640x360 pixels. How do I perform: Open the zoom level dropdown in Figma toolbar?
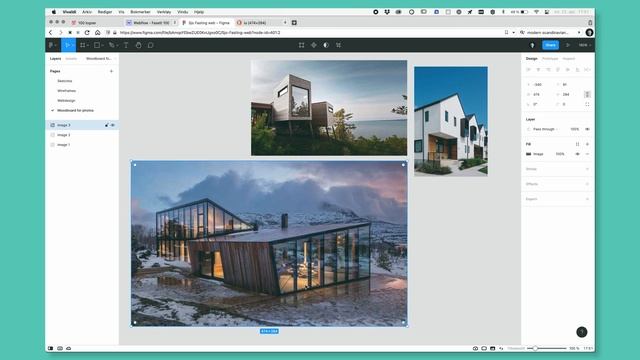tap(585, 45)
